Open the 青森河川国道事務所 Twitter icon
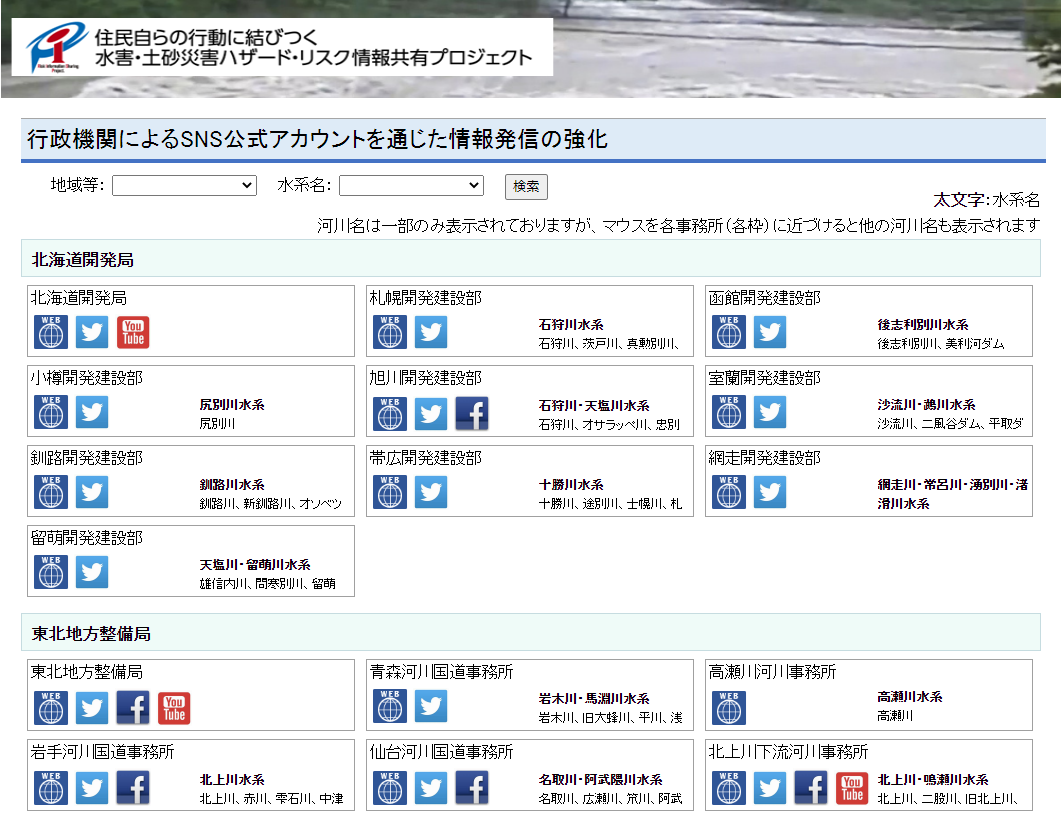 [430, 707]
